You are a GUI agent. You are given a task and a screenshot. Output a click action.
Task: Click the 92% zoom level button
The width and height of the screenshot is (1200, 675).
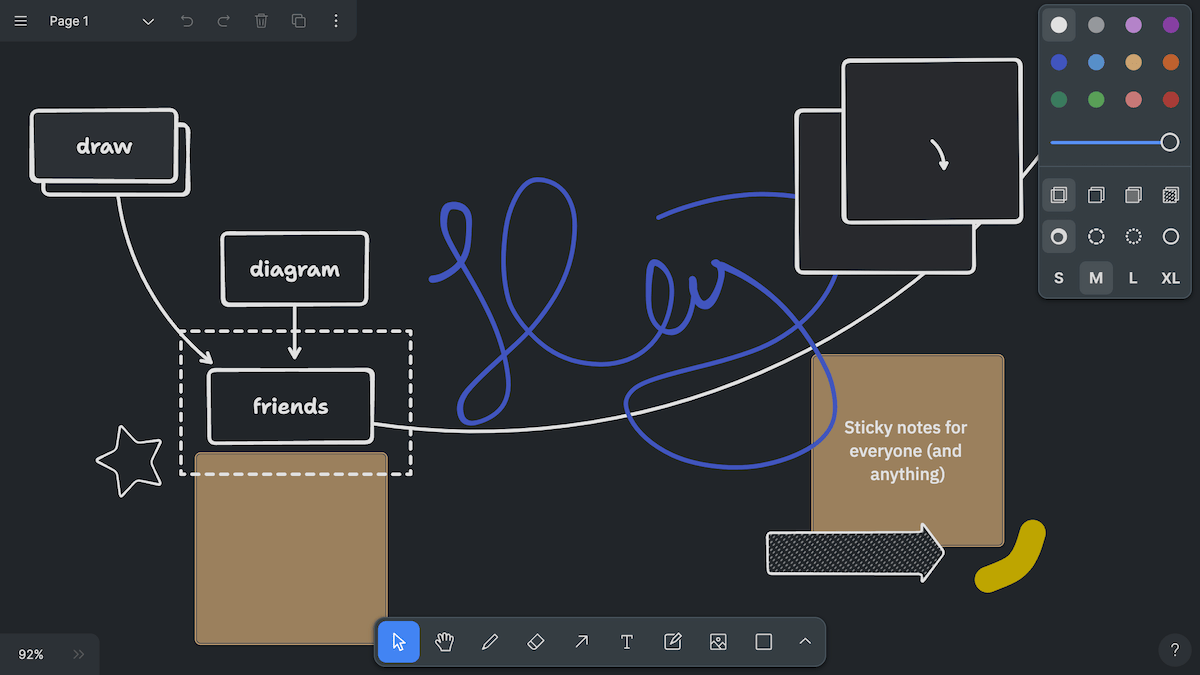tap(31, 654)
